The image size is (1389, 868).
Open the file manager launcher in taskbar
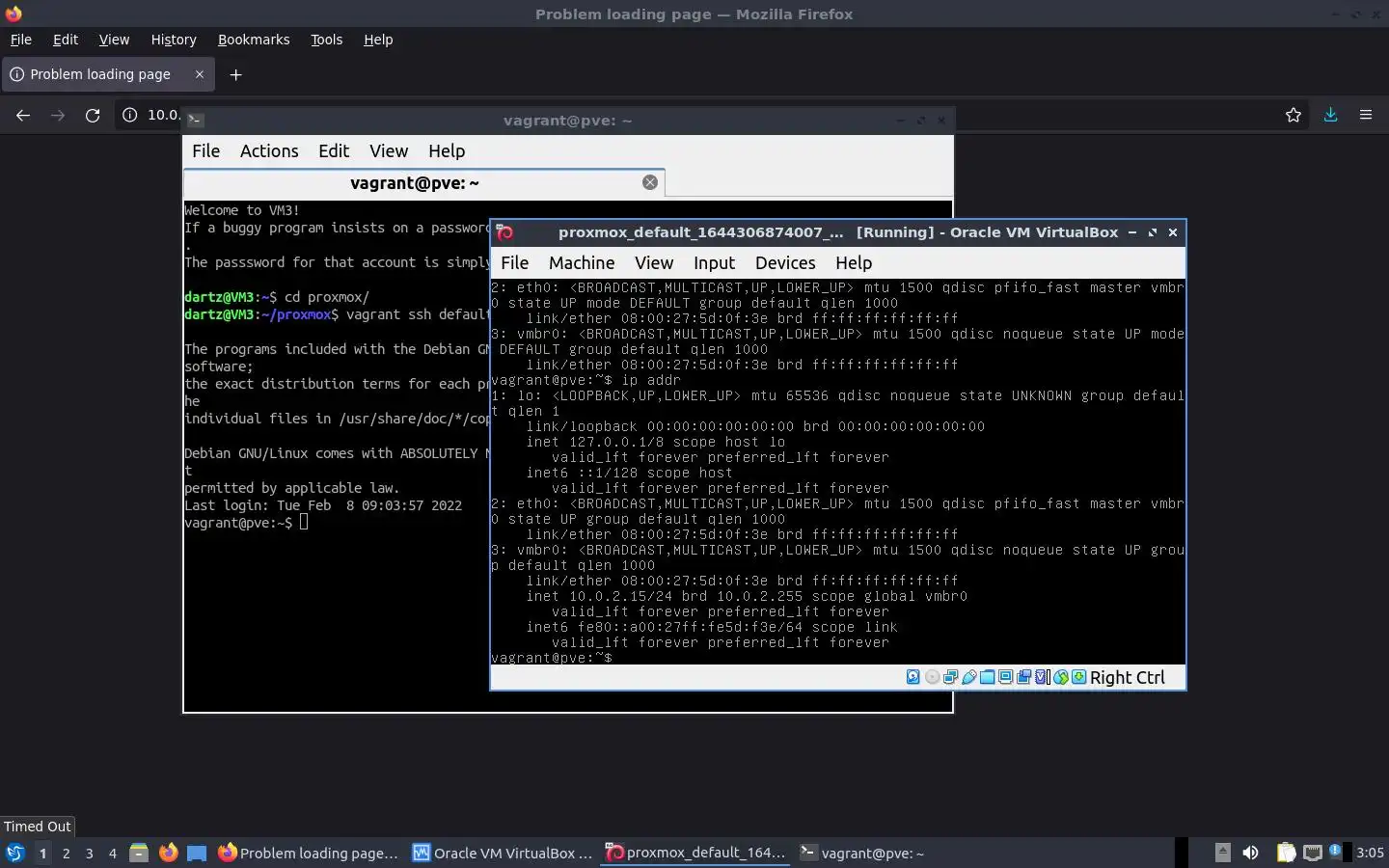pyautogui.click(x=139, y=853)
